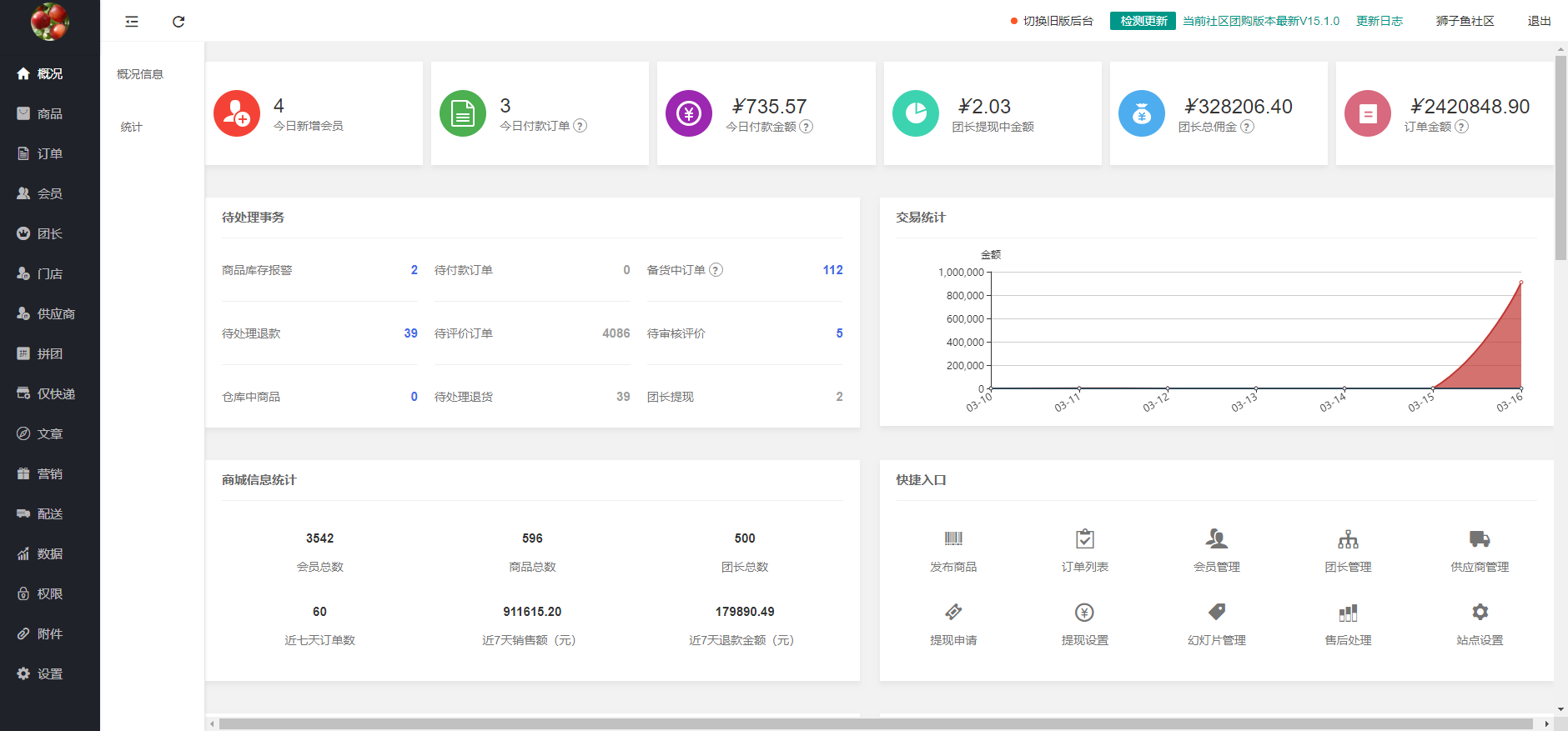Image resolution: width=1568 pixels, height=731 pixels.
Task: Open 数据 sidebar menu
Action: point(50,553)
